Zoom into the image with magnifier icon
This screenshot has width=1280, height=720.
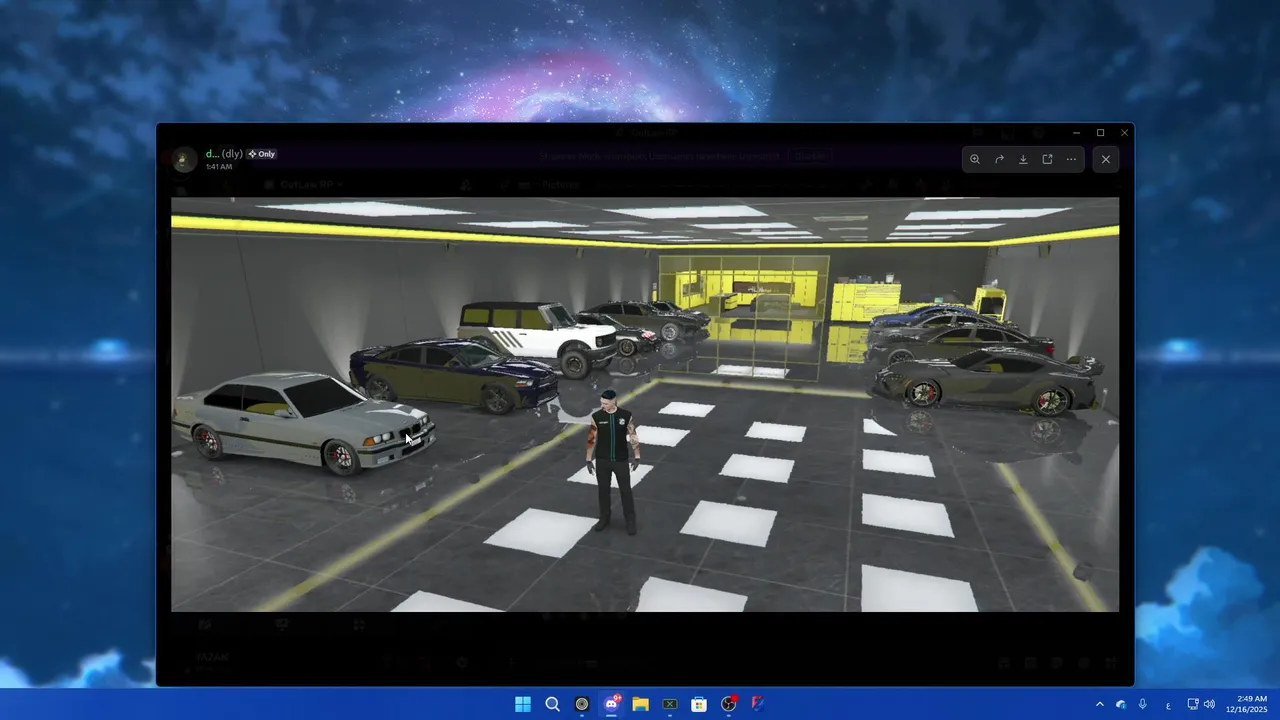coord(975,159)
